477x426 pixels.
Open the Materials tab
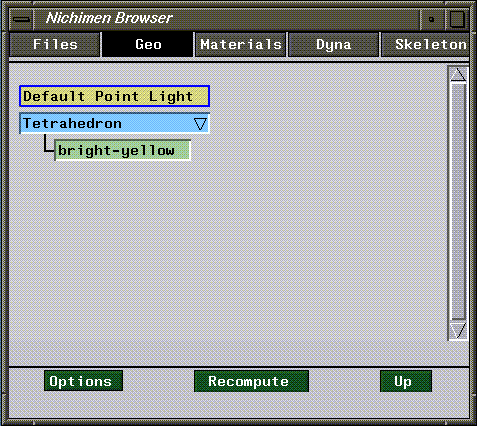pos(241,44)
